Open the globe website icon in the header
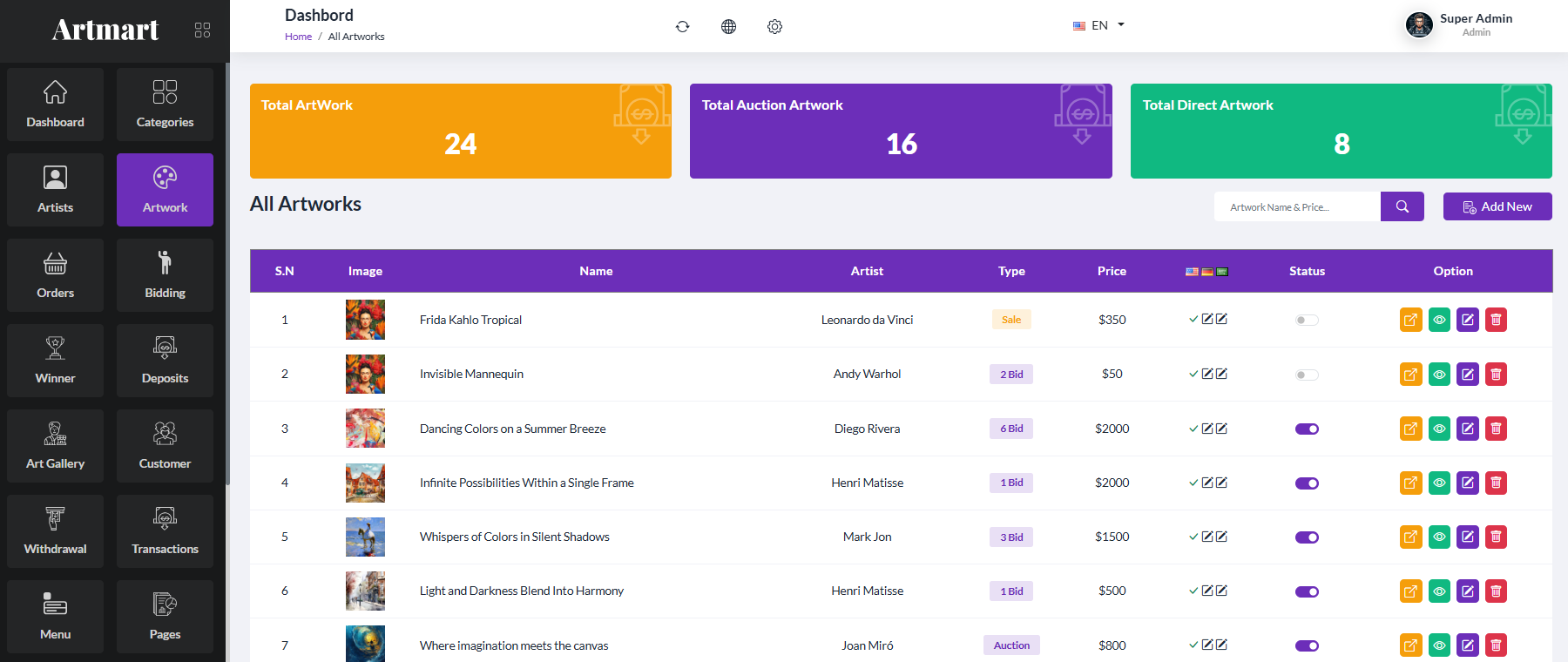 coord(728,26)
